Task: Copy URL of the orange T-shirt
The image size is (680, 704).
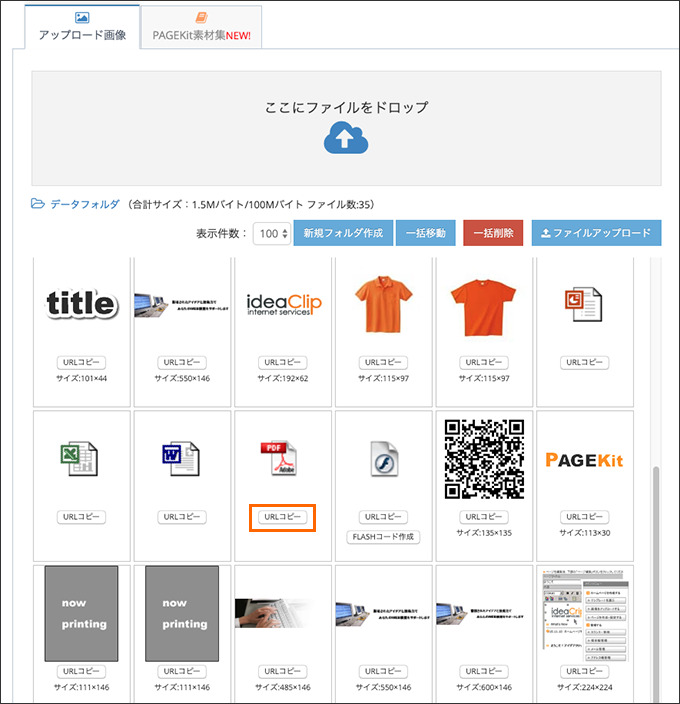Action: [484, 362]
